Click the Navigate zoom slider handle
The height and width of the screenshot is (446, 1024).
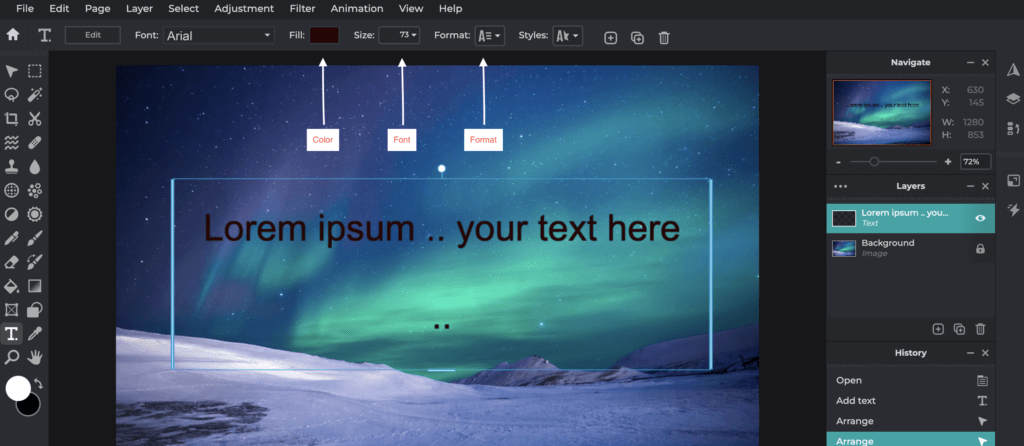(x=874, y=162)
